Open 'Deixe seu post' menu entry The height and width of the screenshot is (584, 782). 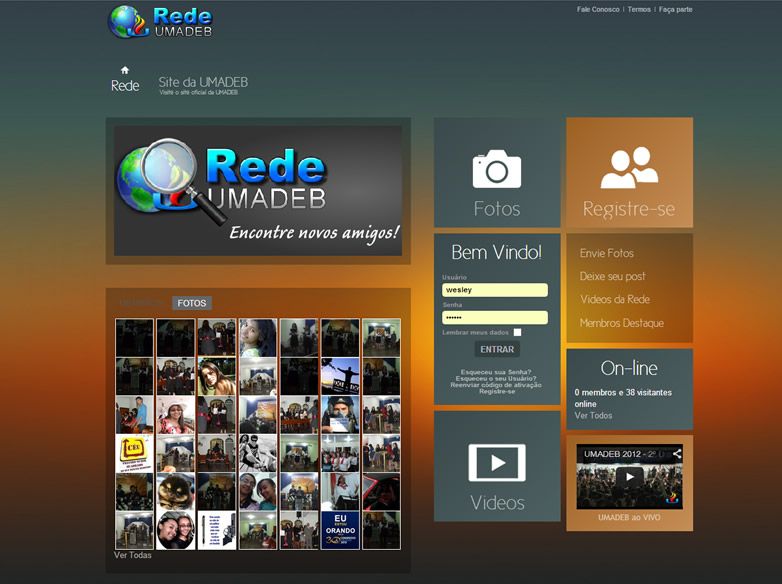612,276
